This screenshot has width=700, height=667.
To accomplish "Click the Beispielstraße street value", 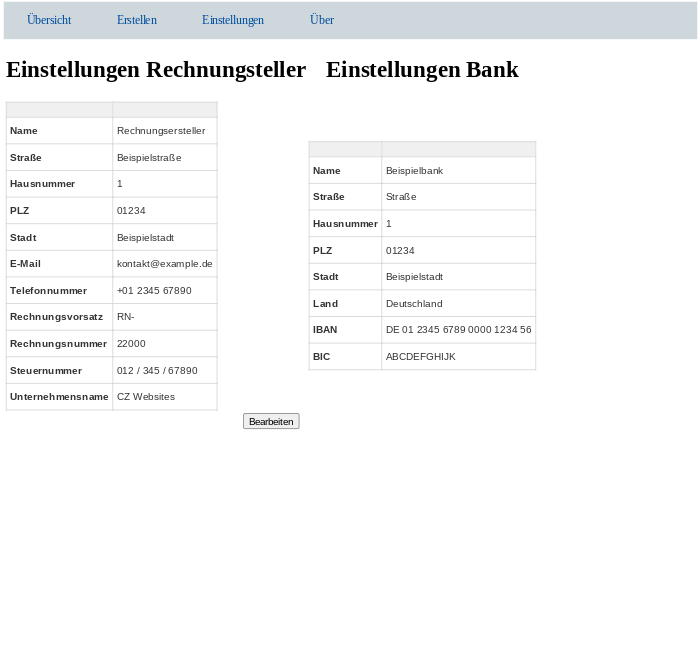I will tap(149, 158).
